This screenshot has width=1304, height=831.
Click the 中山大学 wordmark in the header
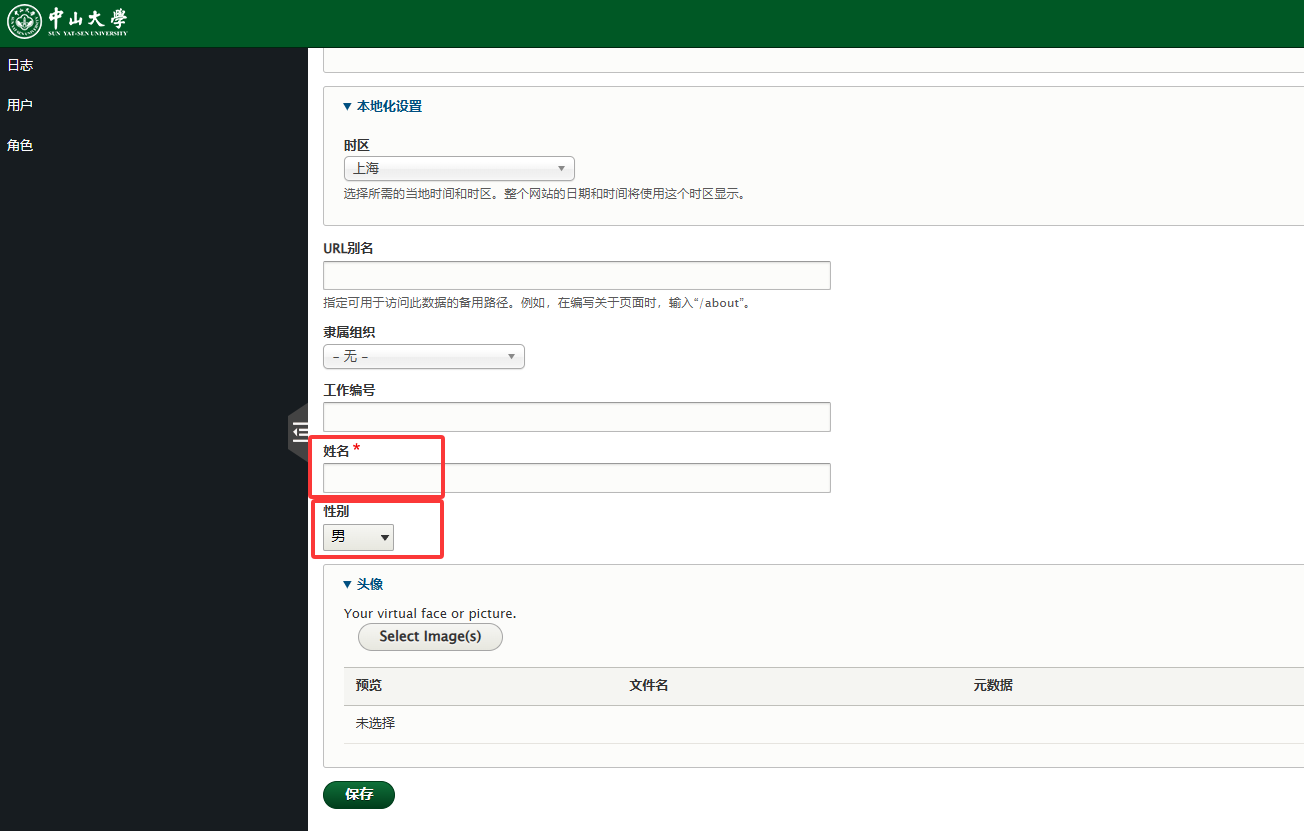coord(88,22)
